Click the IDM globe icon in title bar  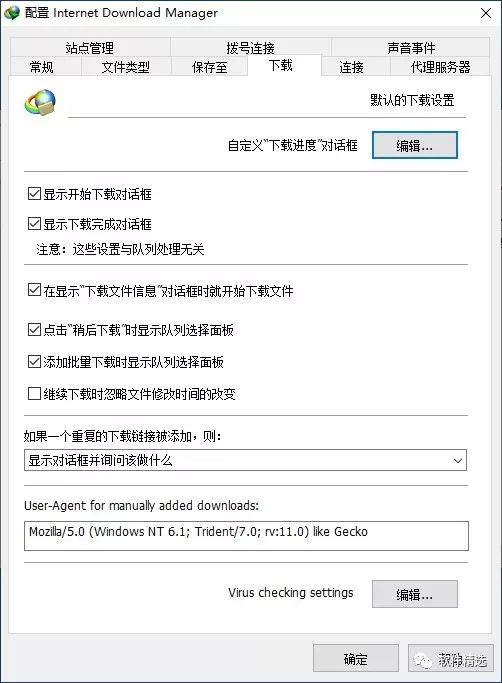(x=12, y=13)
